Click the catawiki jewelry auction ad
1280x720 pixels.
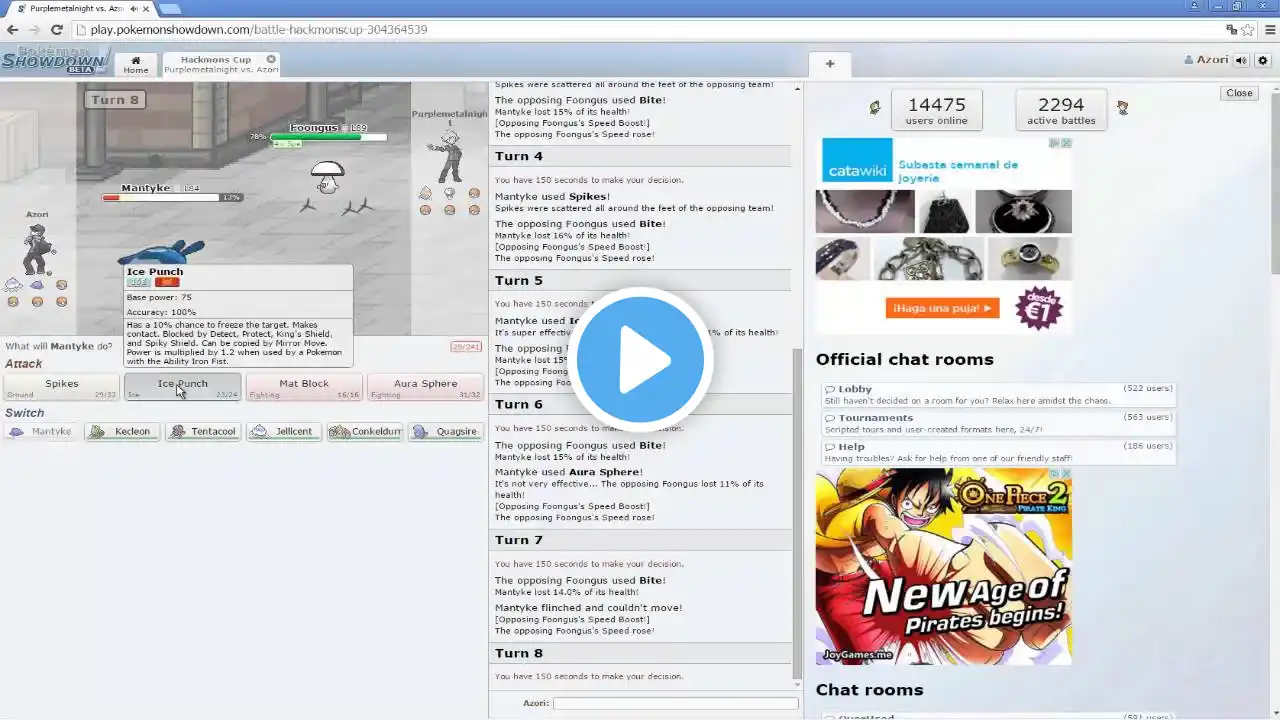click(943, 235)
